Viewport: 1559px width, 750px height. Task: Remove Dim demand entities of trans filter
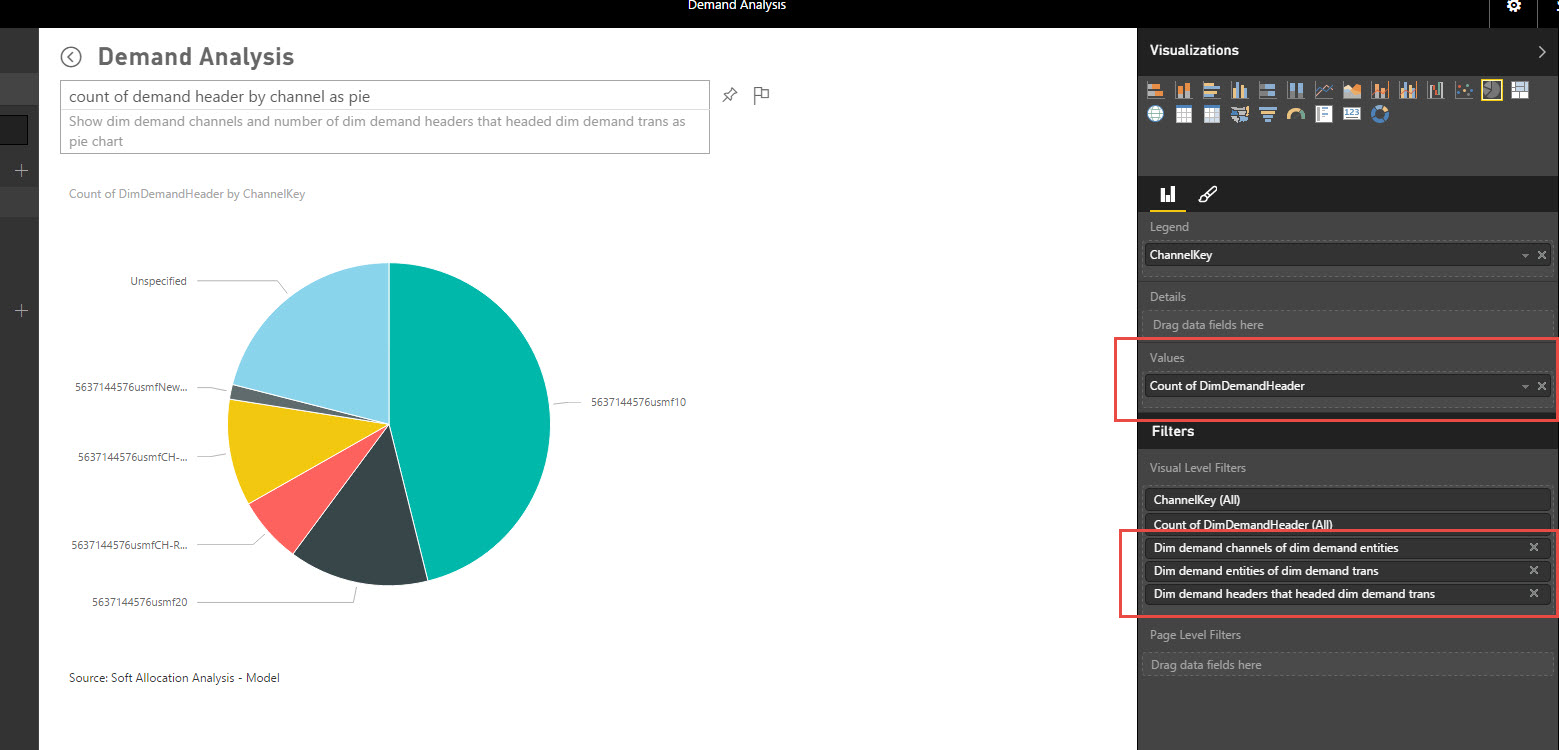click(1534, 570)
